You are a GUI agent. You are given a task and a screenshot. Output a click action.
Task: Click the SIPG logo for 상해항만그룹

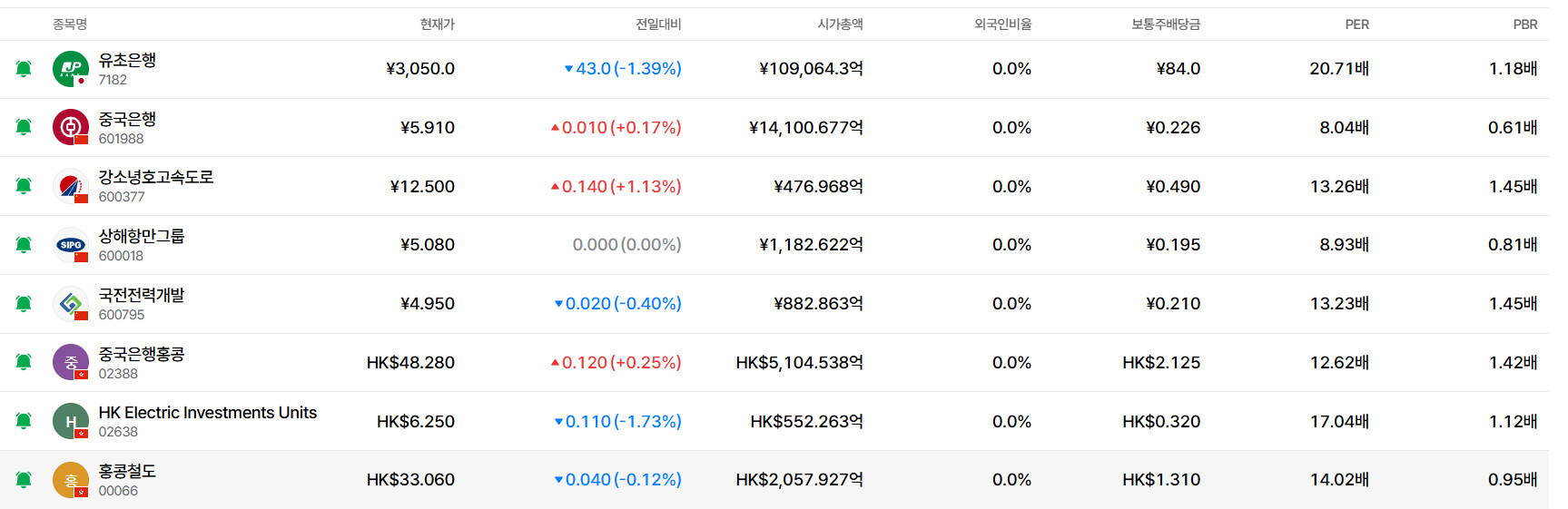point(71,245)
